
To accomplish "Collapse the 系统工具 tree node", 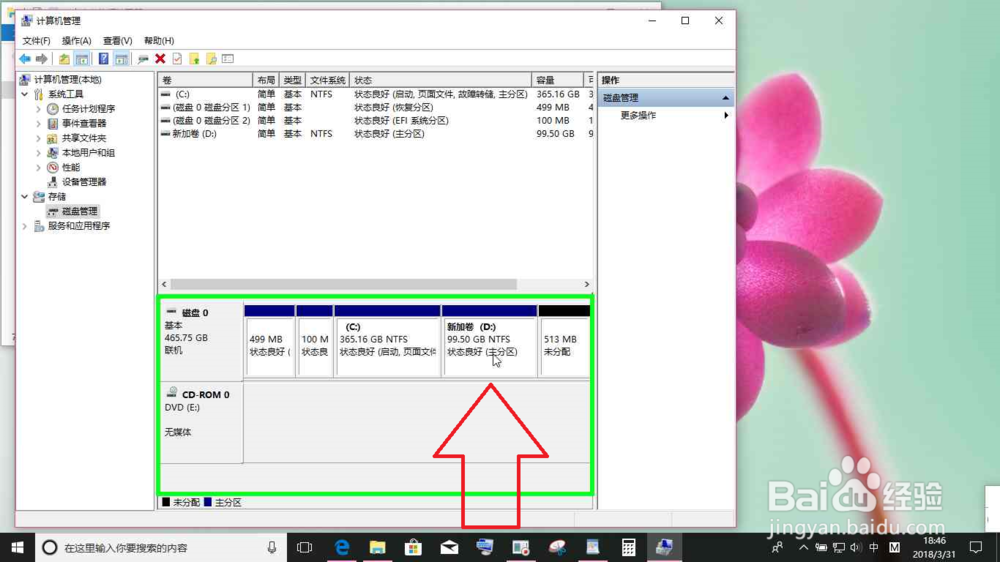I will [25, 94].
